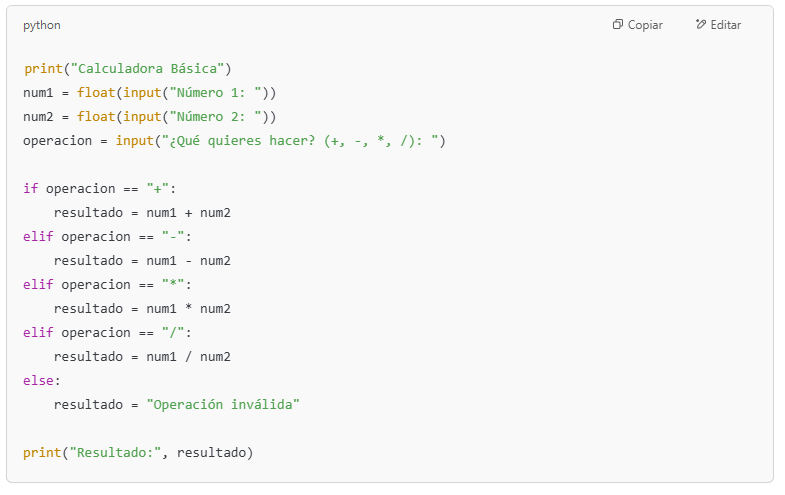
Task: Click the Copiar copy icon
Action: click(x=618, y=25)
